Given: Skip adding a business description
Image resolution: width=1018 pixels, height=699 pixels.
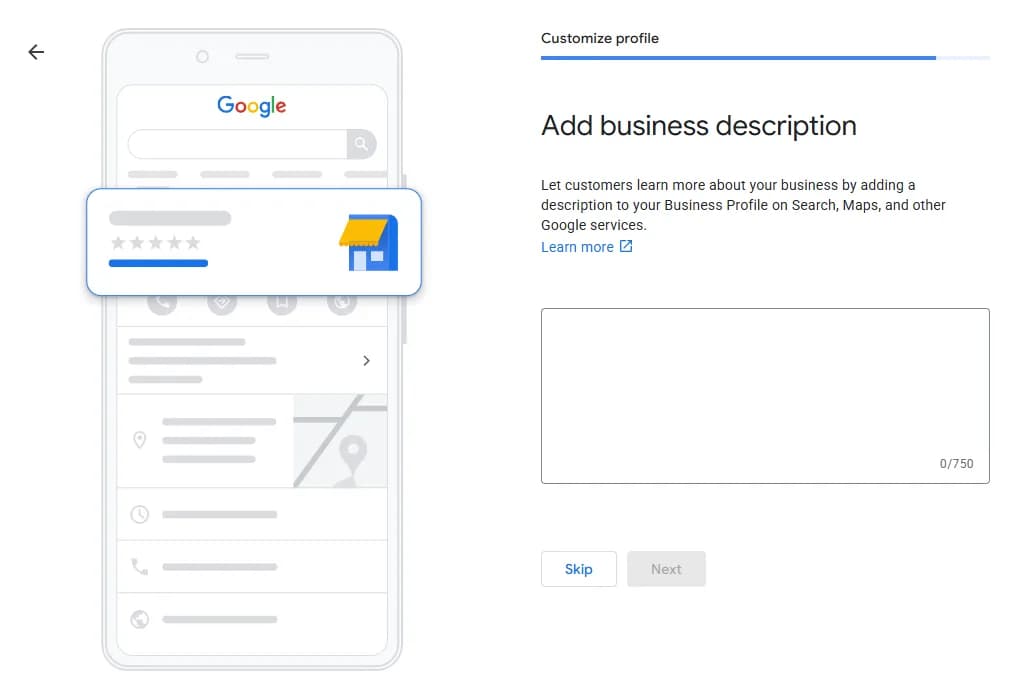Looking at the screenshot, I should [578, 569].
